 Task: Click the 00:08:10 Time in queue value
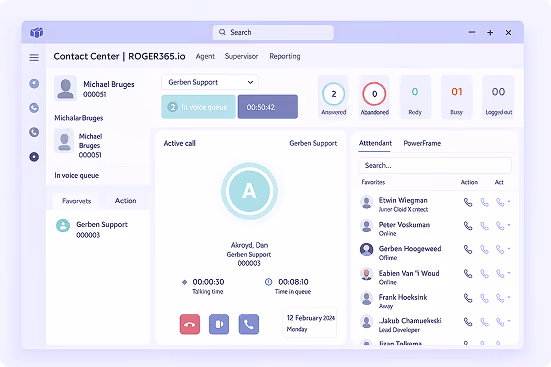click(x=293, y=282)
